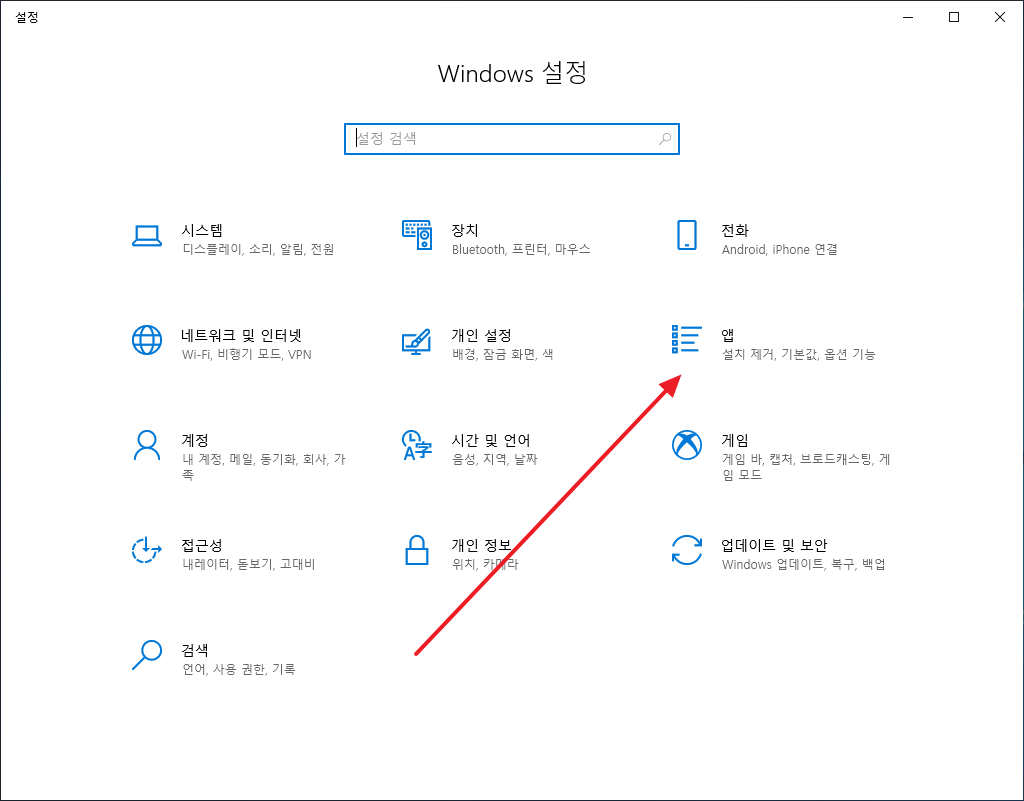The image size is (1024, 801).
Task: Click the '언어, 사용 권한, 기록' description
Action: pos(239,670)
